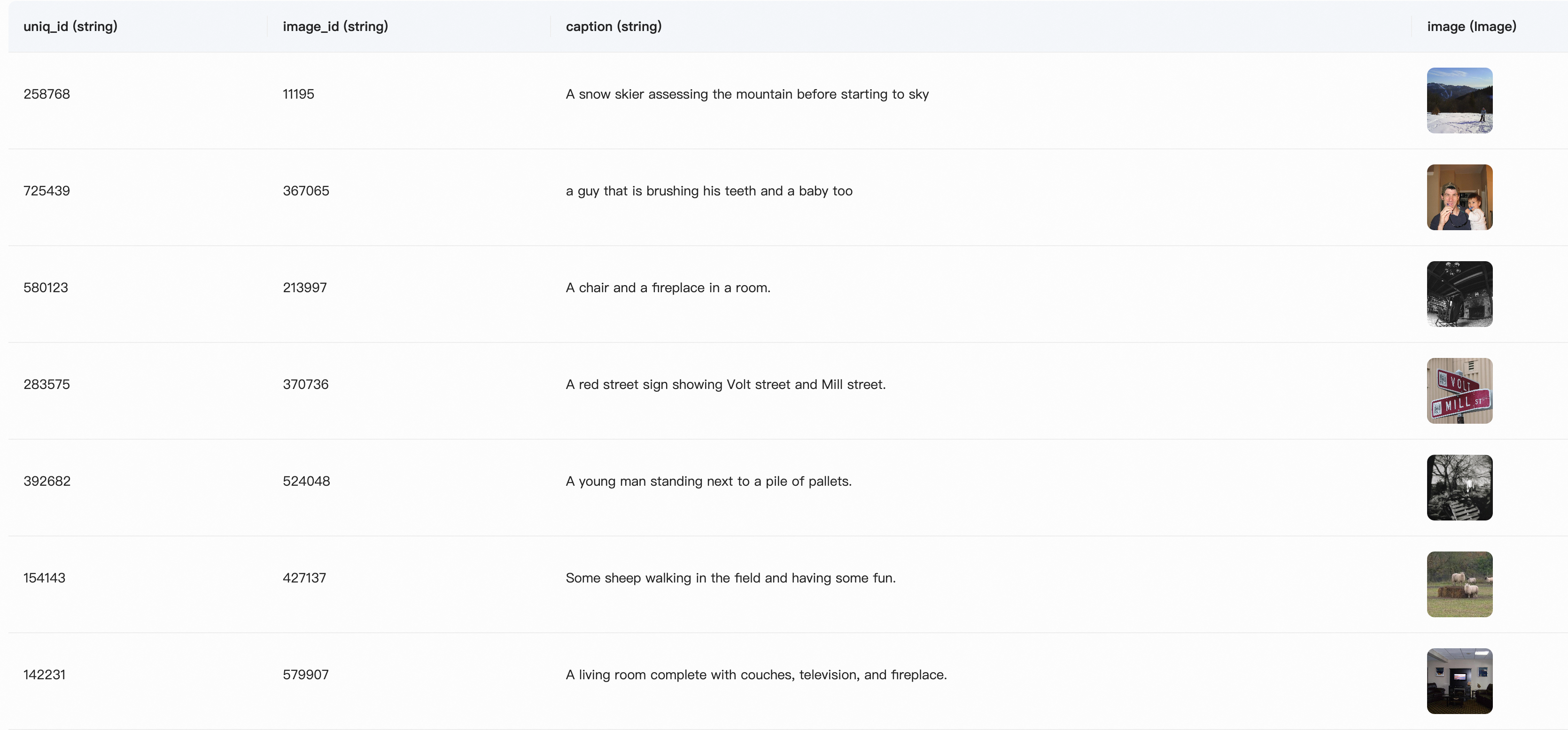The width and height of the screenshot is (1568, 730).
Task: Click the image column header
Action: pos(1471,27)
